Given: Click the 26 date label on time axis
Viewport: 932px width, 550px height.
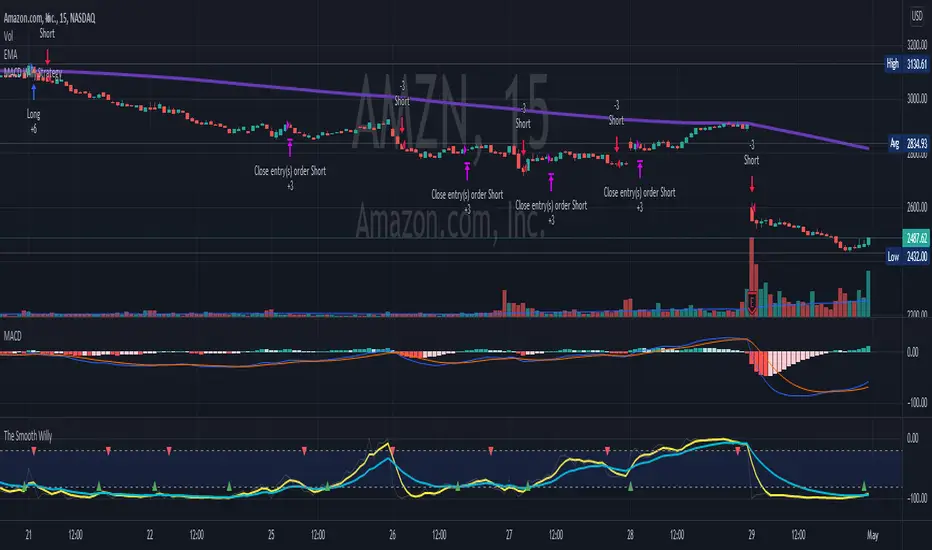Looking at the screenshot, I should coord(392,535).
